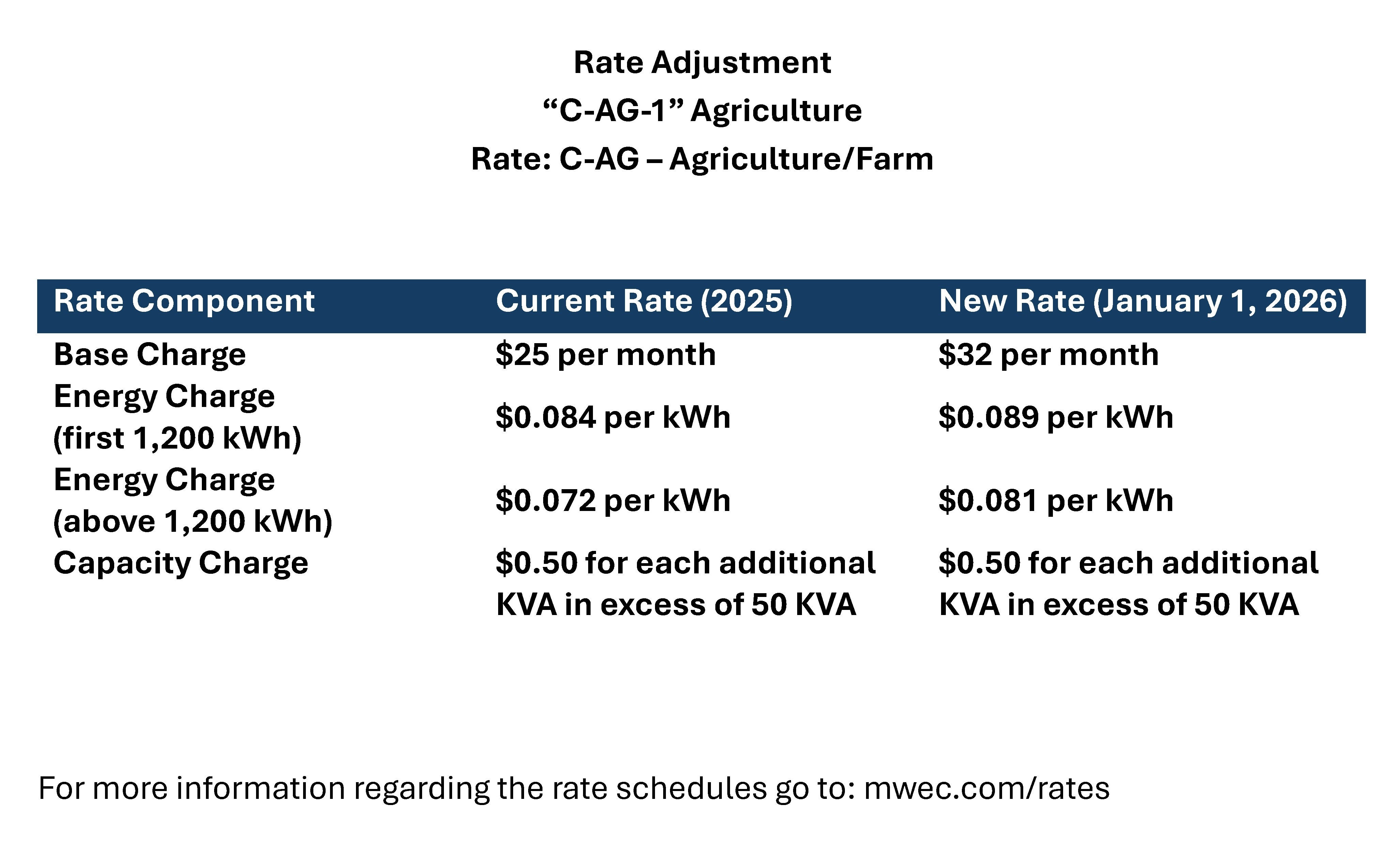Click the "$0.072 per kWh" cell
The height and width of the screenshot is (848, 1400).
[x=613, y=501]
